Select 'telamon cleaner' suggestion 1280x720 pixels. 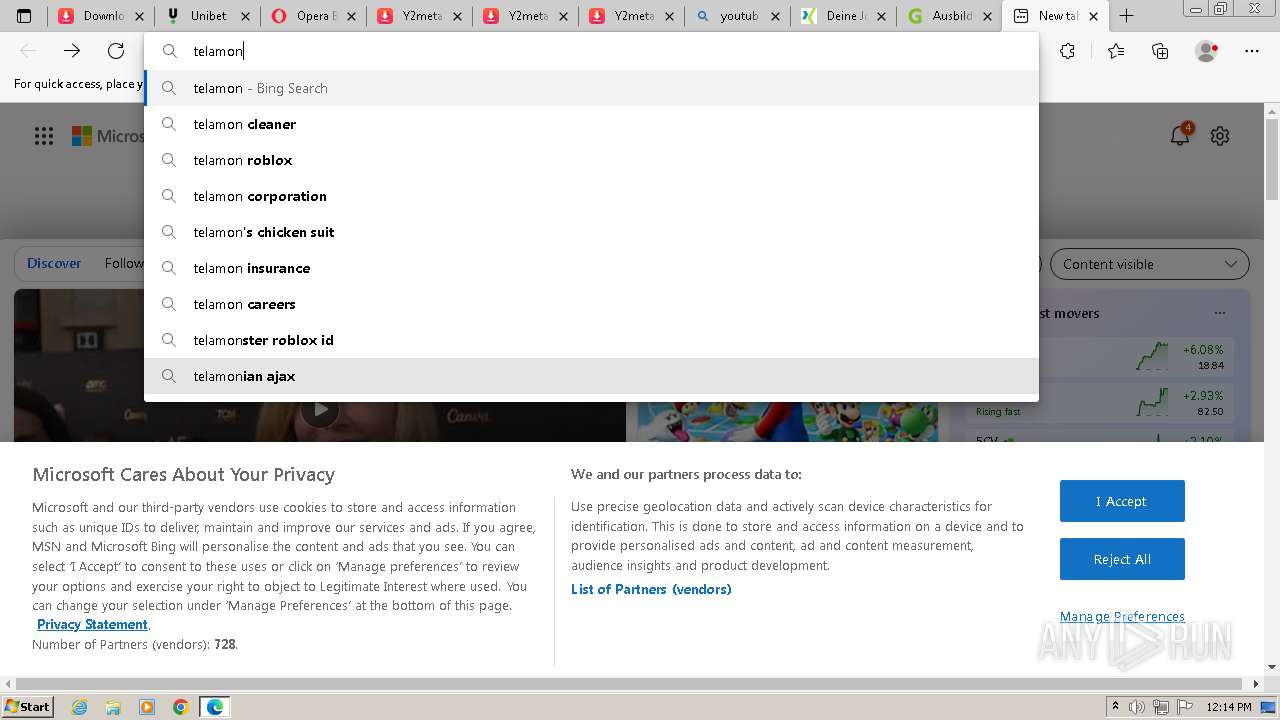592,124
